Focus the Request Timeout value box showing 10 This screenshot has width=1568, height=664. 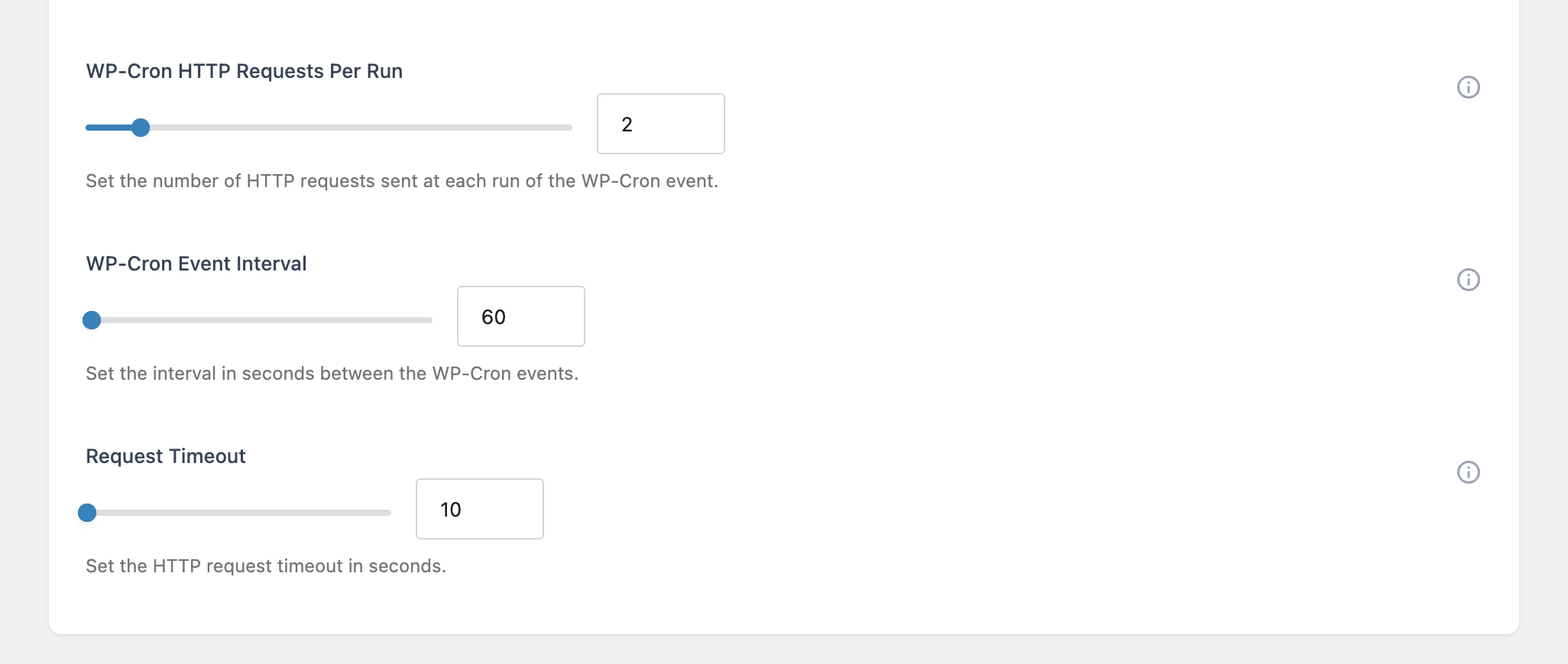(479, 509)
